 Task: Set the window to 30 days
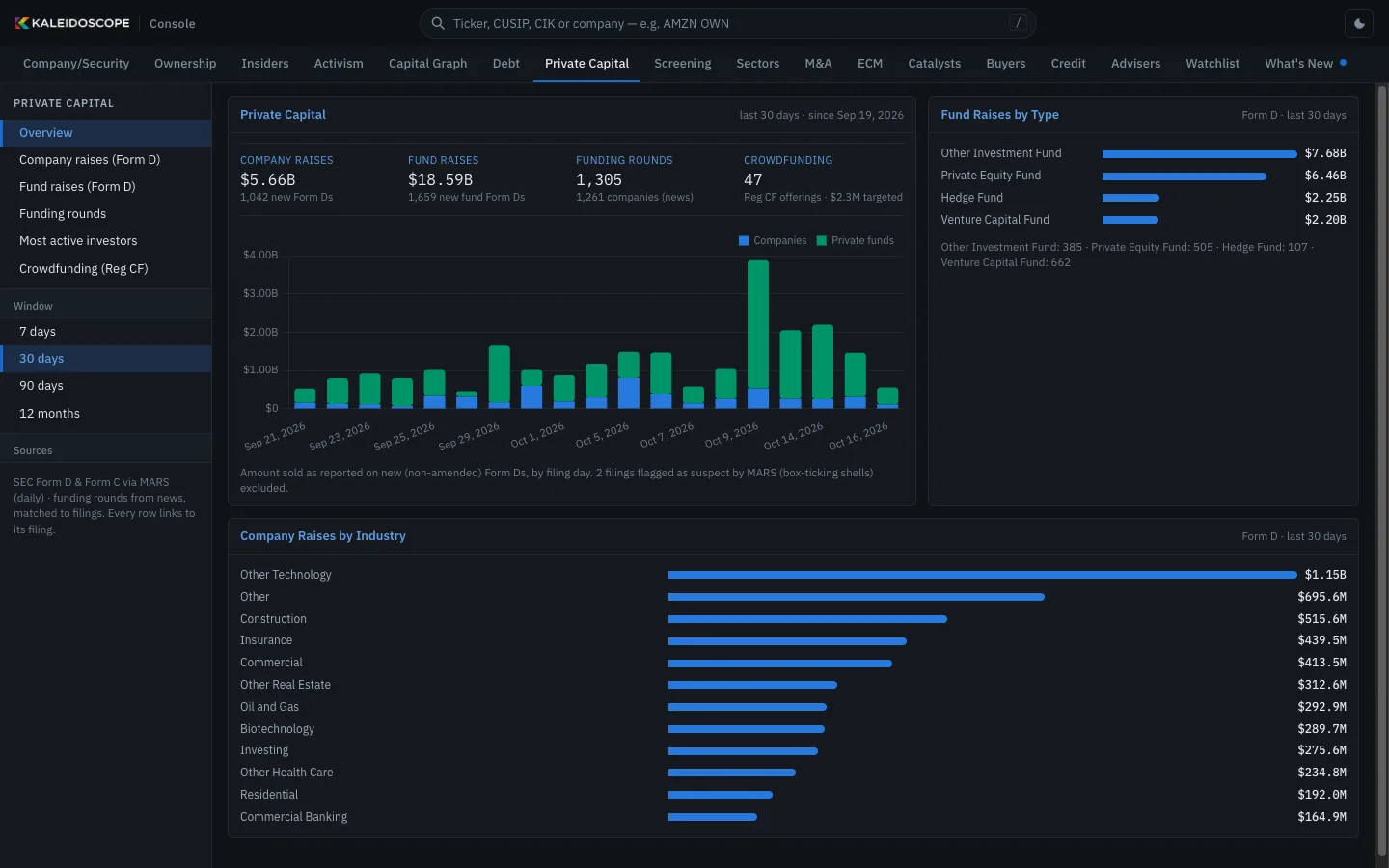106,359
